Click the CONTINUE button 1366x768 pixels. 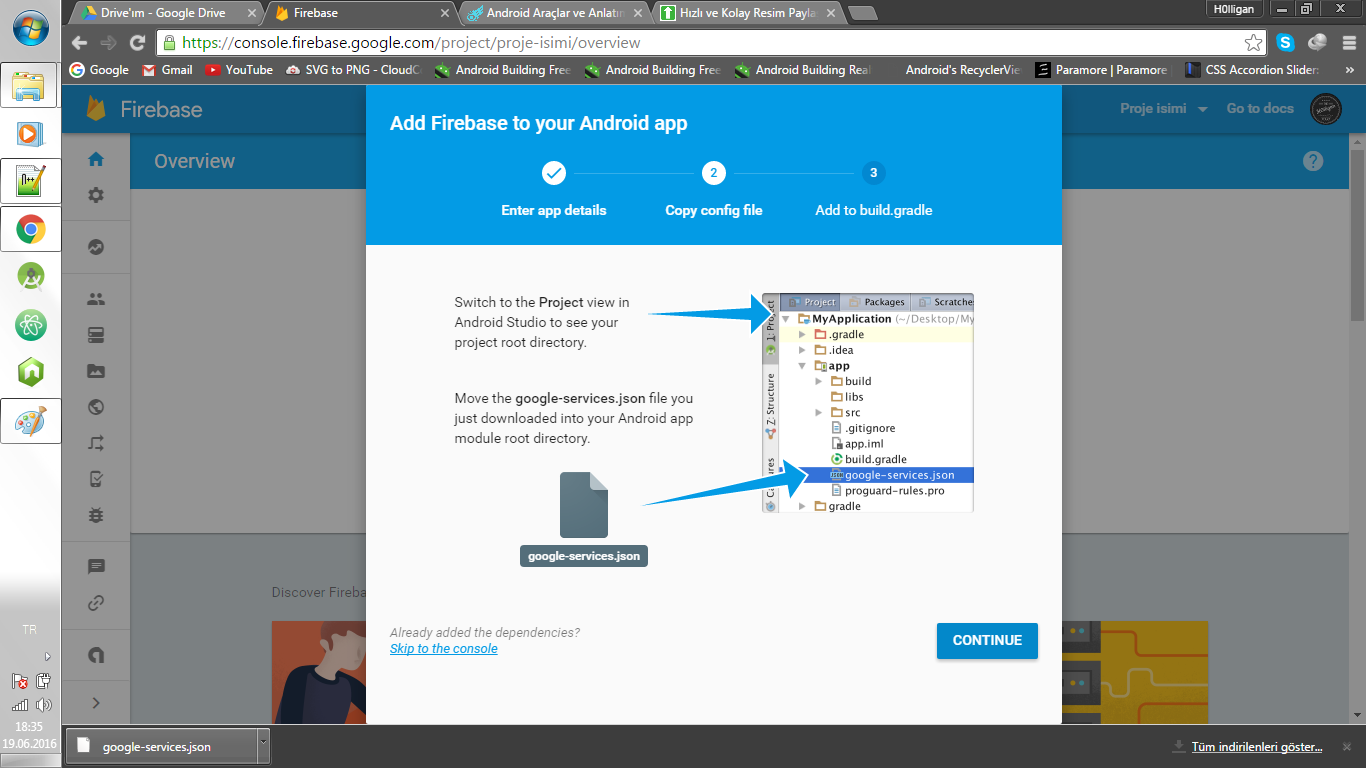point(986,640)
